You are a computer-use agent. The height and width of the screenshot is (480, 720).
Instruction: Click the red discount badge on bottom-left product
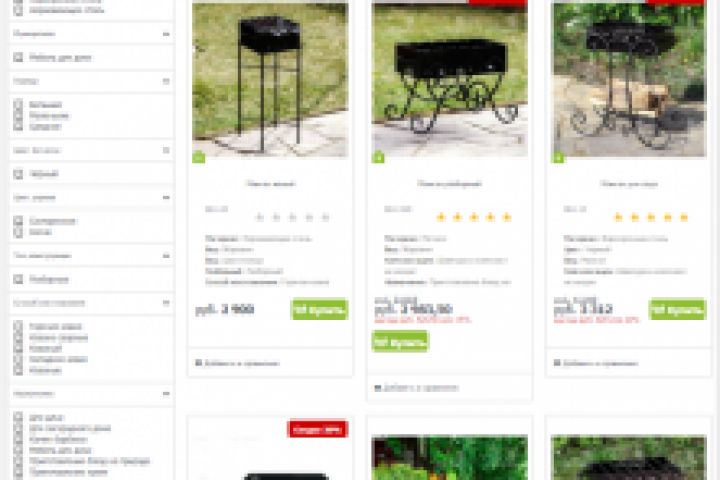click(x=318, y=429)
